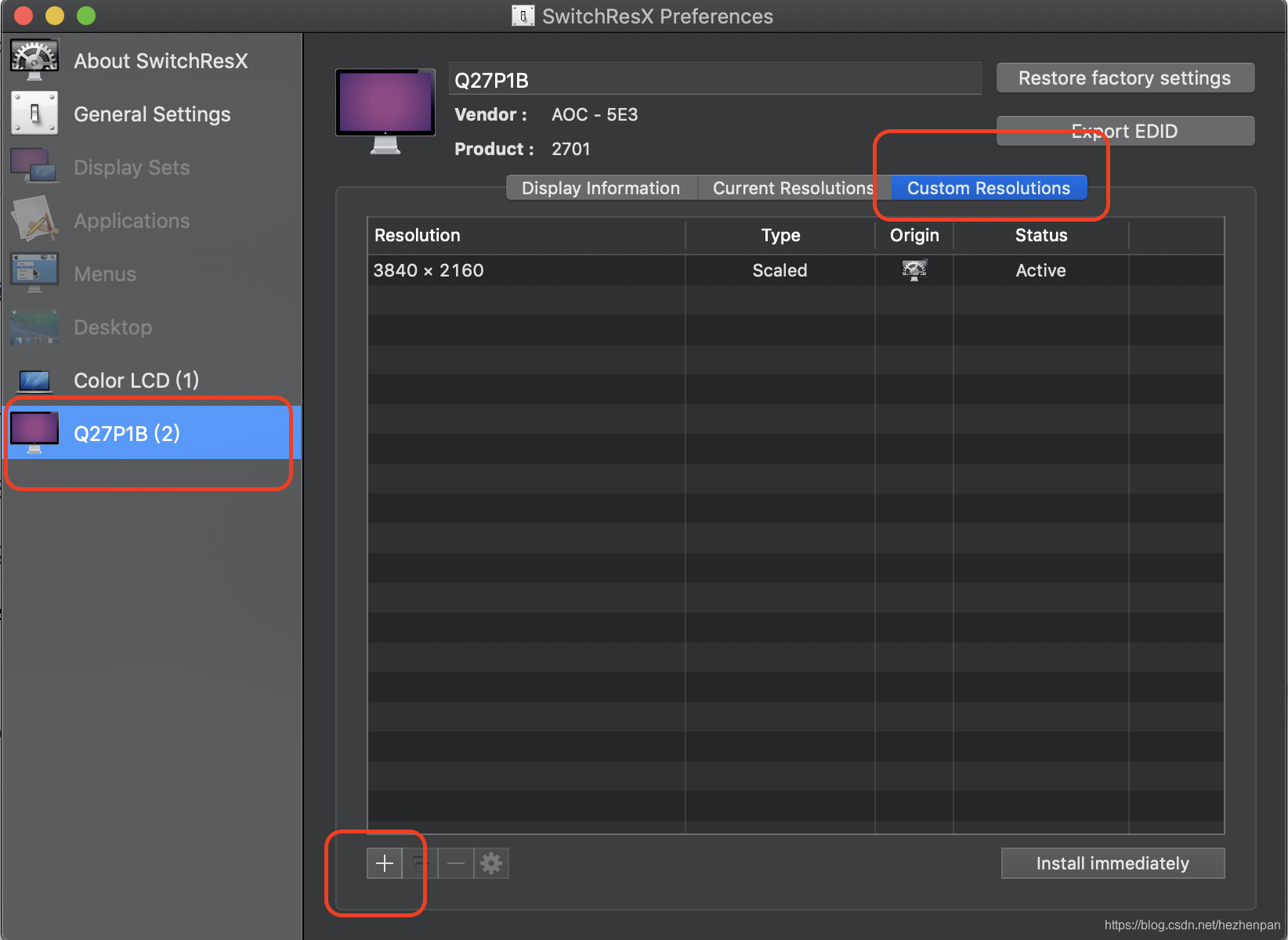Minimize the SwitchResX Preferences window
Screen dimensions: 1288x940
[x=55, y=16]
